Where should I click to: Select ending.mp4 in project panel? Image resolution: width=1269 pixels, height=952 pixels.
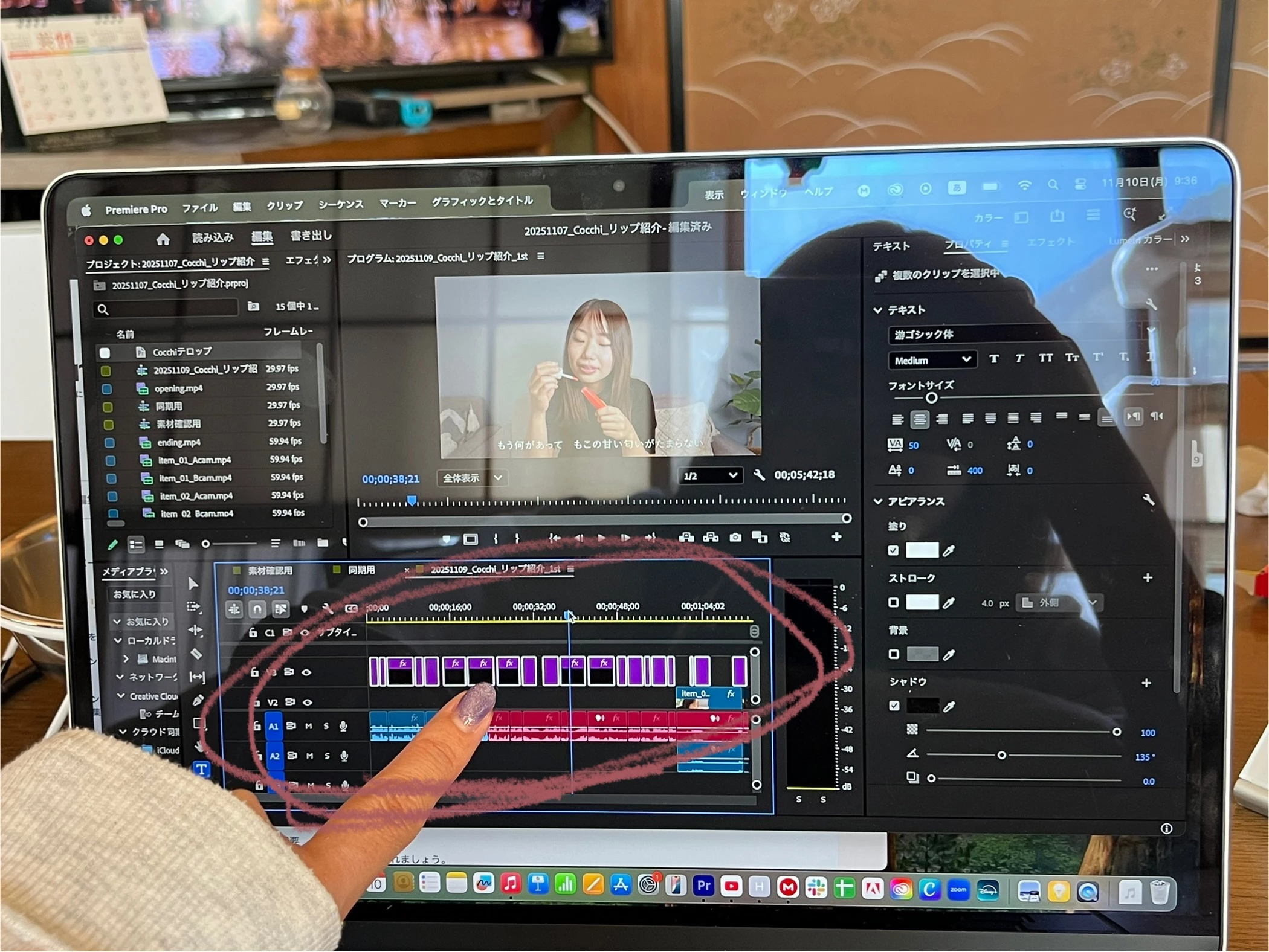[x=178, y=442]
